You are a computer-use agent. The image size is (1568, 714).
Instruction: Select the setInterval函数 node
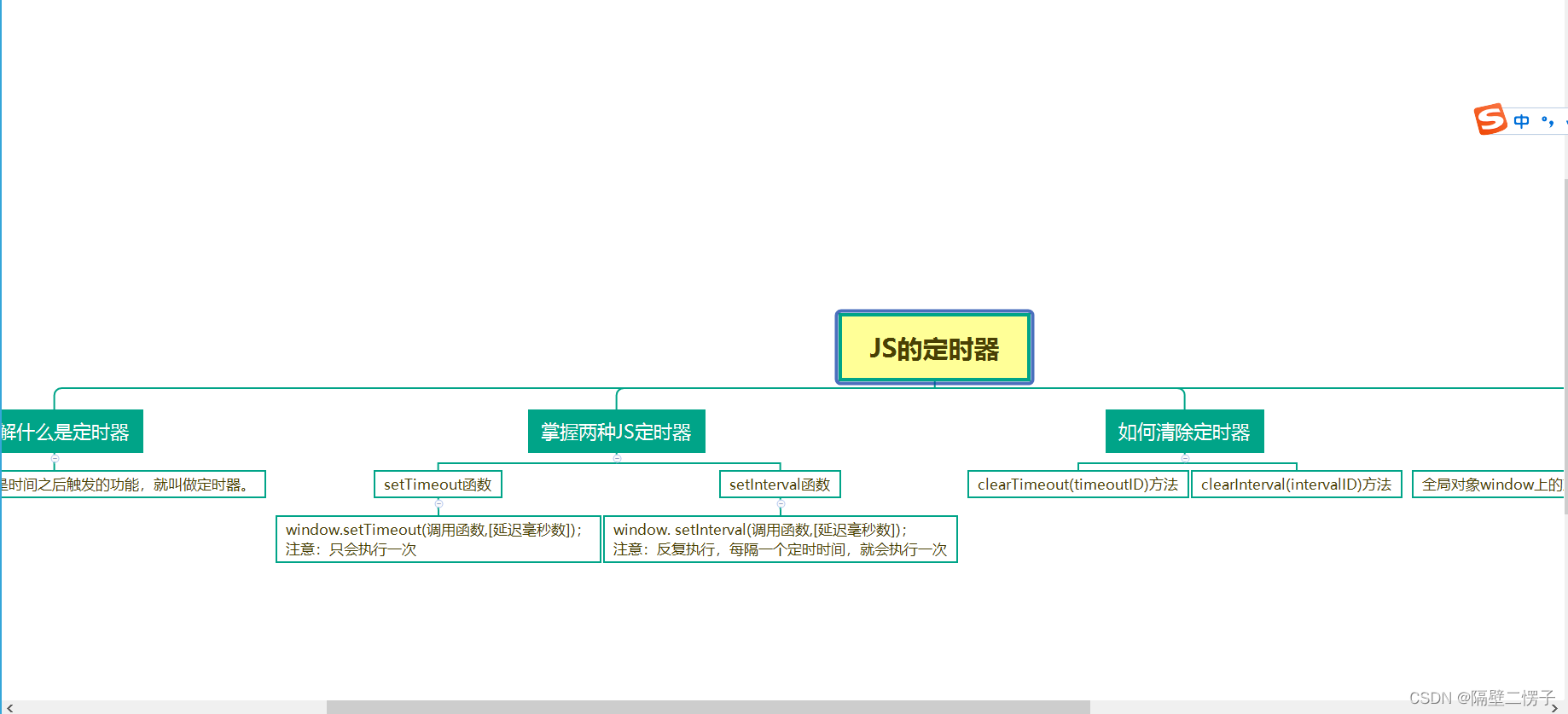tap(780, 485)
